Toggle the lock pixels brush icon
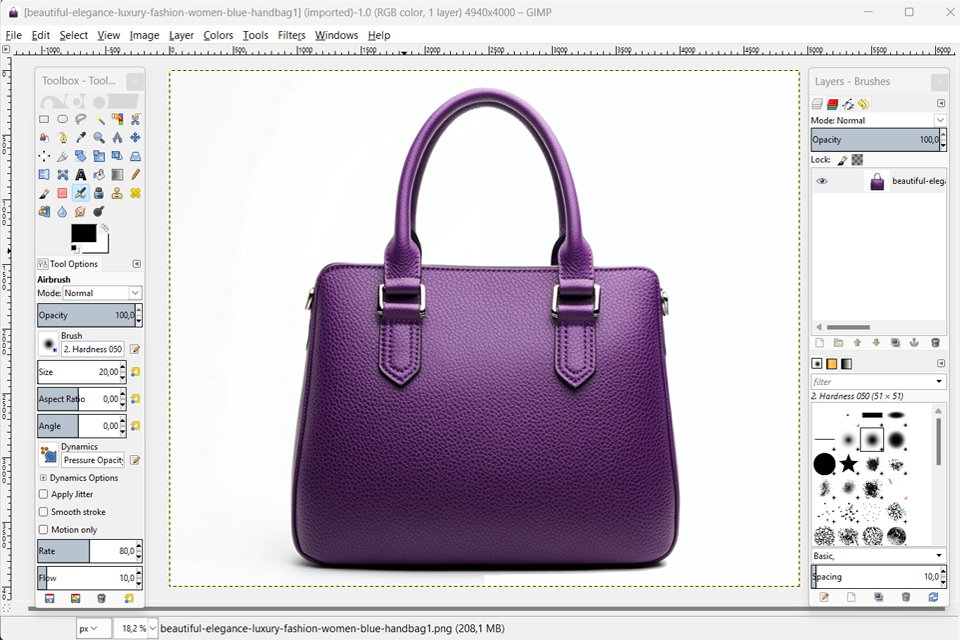Image resolution: width=960 pixels, height=640 pixels. 842,160
